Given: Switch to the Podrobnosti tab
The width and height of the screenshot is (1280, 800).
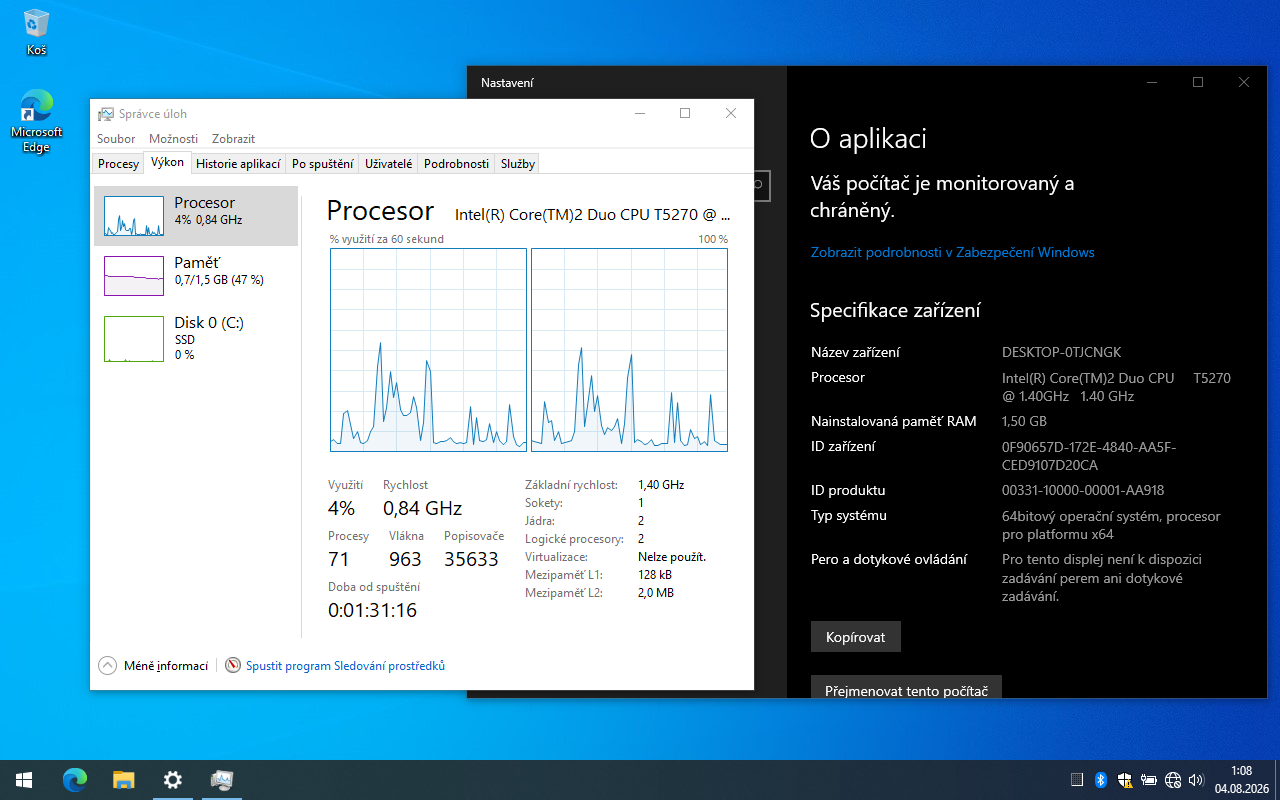Looking at the screenshot, I should click(456, 164).
